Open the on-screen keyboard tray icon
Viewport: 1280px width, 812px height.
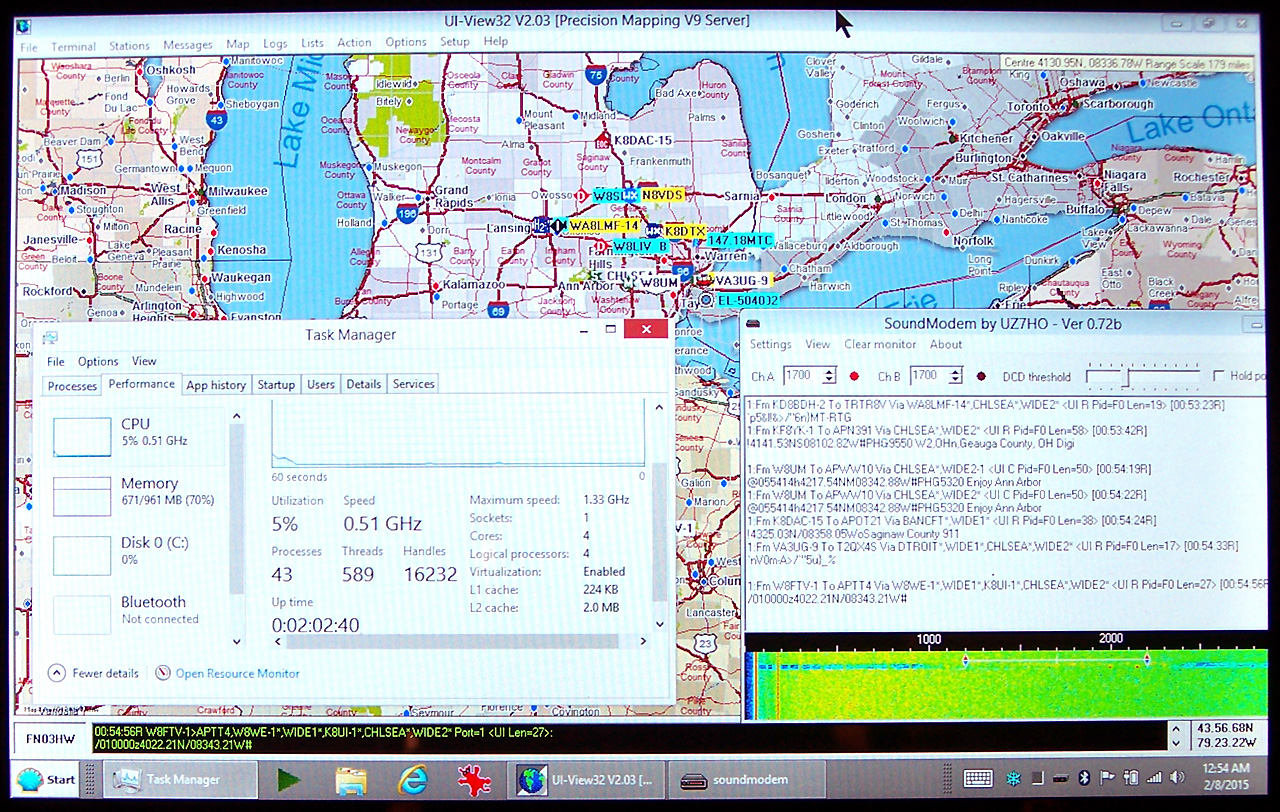pyautogui.click(x=977, y=779)
